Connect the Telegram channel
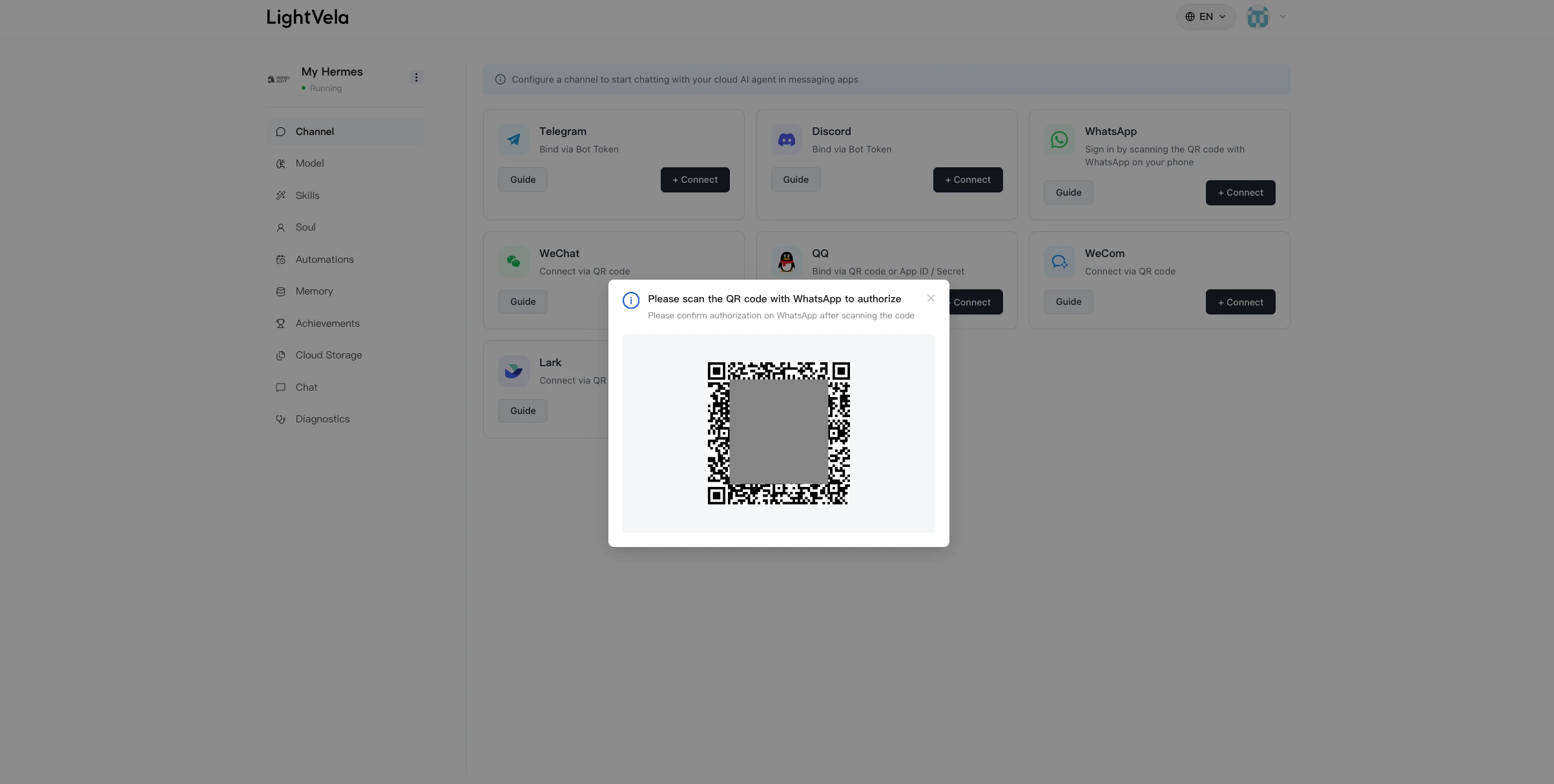Viewport: 1554px width, 784px height. tap(695, 180)
